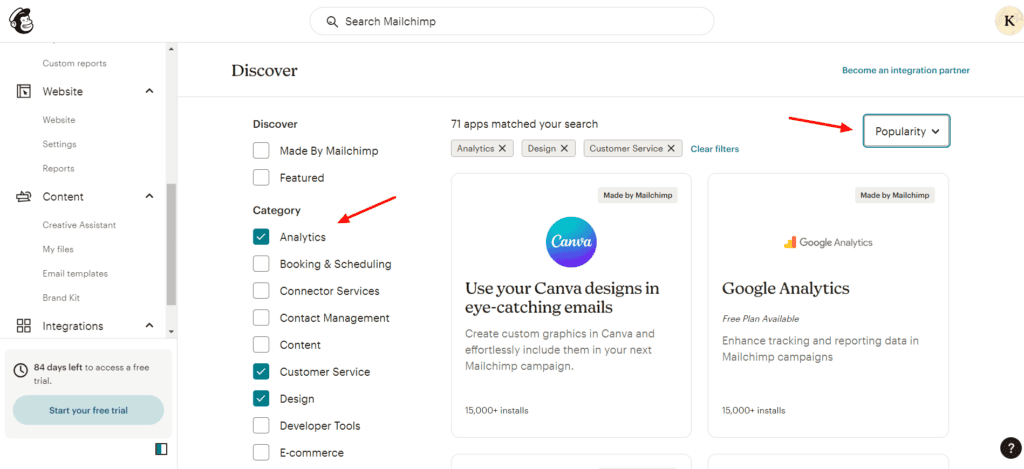1024x469 pixels.
Task: Open My files in sidebar
Action: 58,250
